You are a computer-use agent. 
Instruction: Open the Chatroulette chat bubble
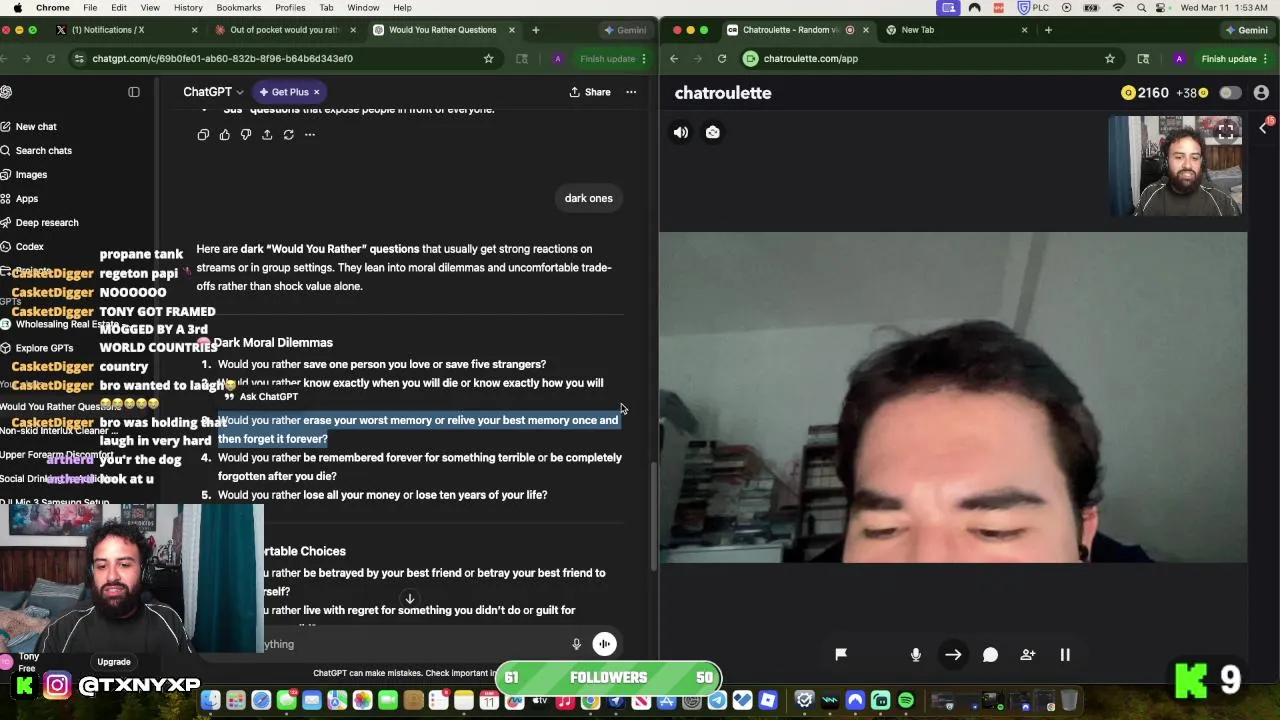point(990,654)
